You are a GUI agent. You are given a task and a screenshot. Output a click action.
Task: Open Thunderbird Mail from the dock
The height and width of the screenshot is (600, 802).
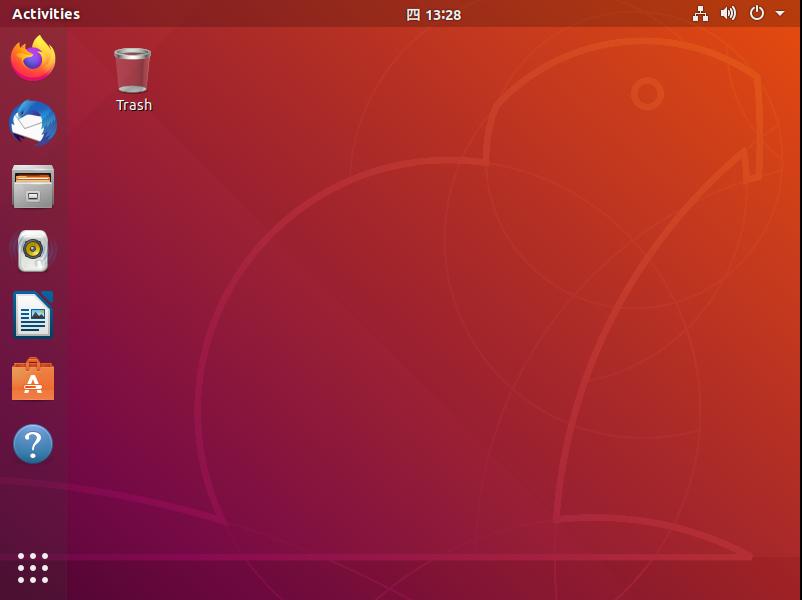pos(33,123)
